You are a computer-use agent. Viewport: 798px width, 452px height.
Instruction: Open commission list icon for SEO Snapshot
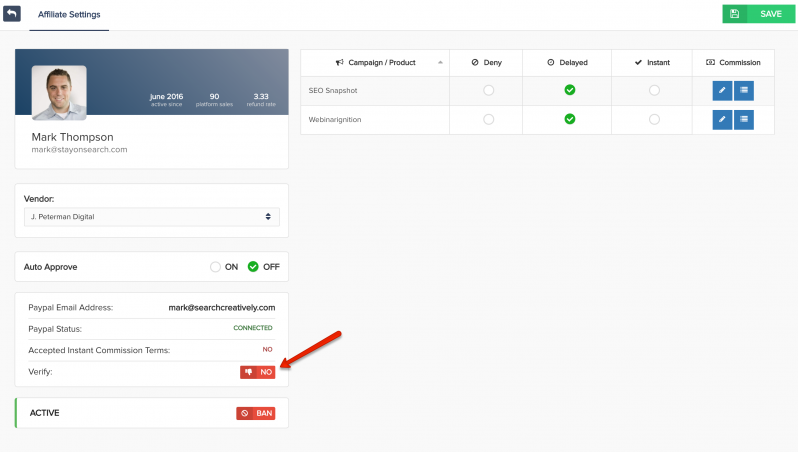point(744,91)
